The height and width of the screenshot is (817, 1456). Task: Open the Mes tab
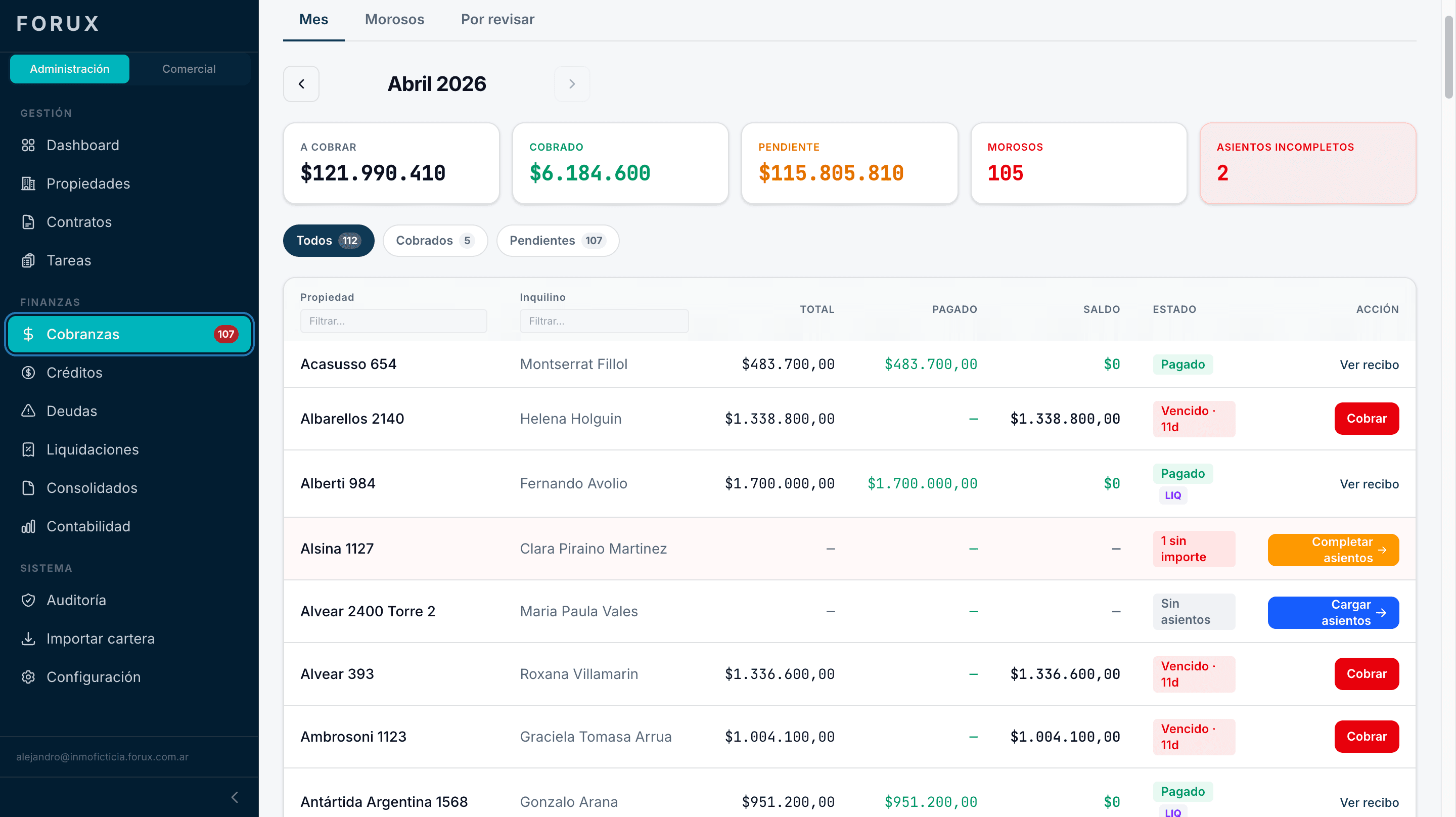pyautogui.click(x=313, y=20)
